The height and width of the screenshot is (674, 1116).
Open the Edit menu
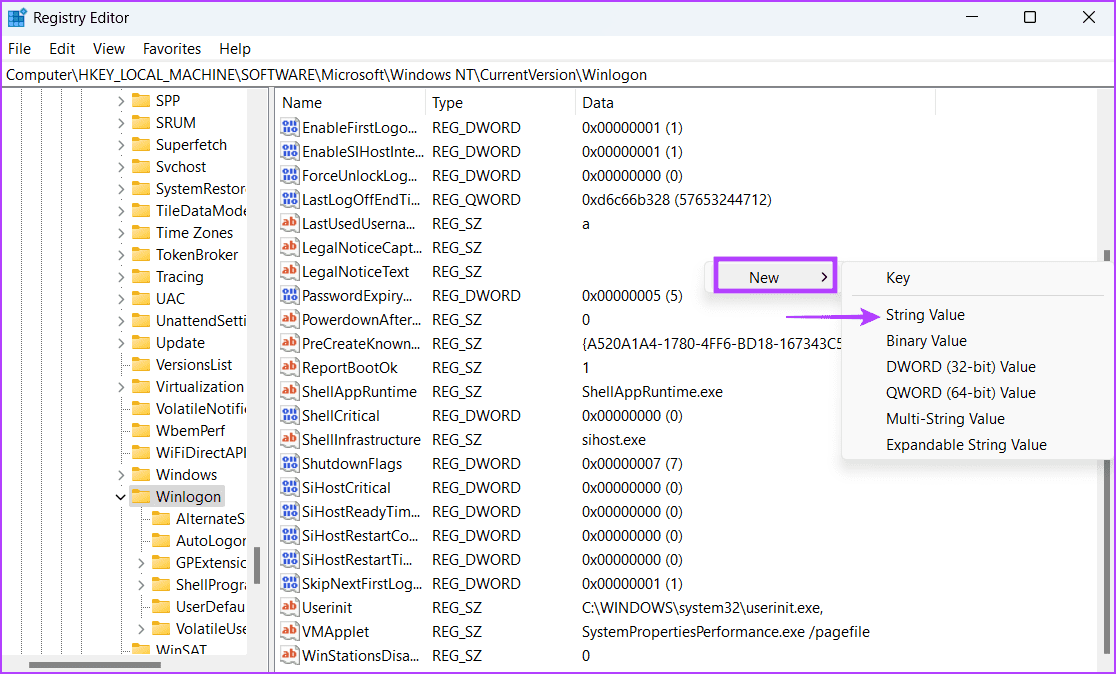[62, 48]
